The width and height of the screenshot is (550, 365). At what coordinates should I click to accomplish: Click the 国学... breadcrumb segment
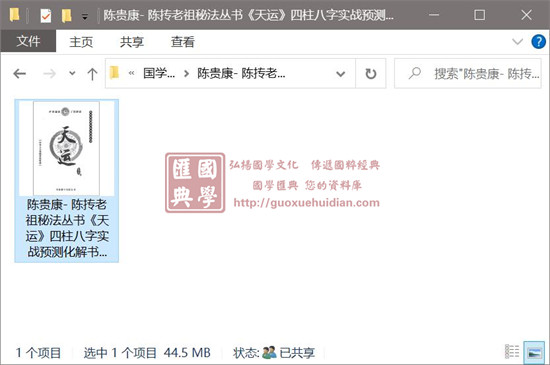[159, 73]
